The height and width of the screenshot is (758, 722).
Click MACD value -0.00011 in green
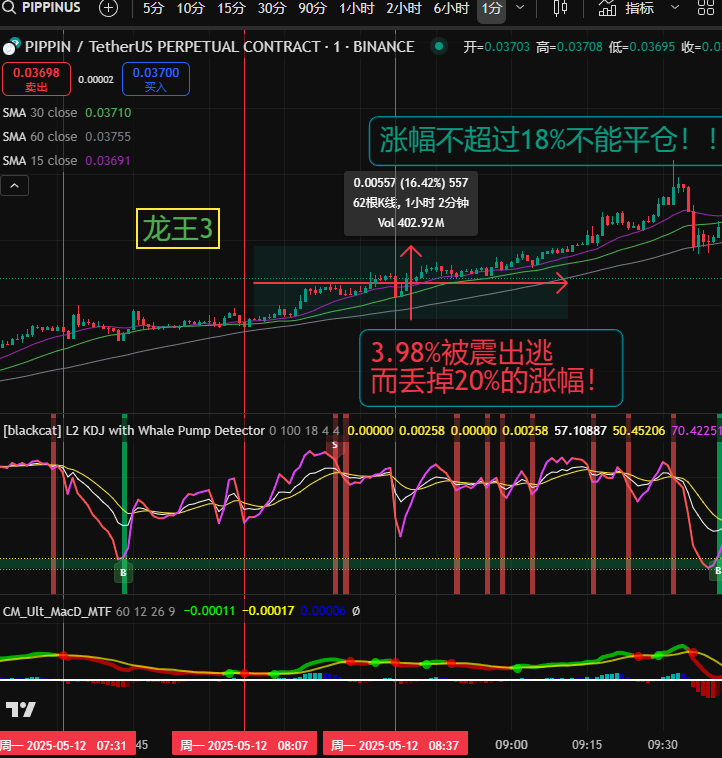coord(209,611)
